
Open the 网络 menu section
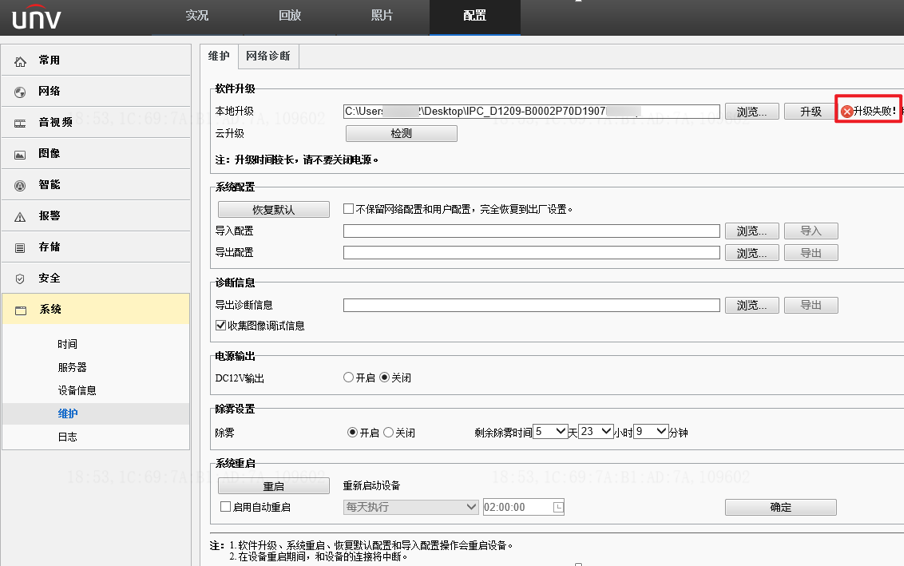coord(96,91)
